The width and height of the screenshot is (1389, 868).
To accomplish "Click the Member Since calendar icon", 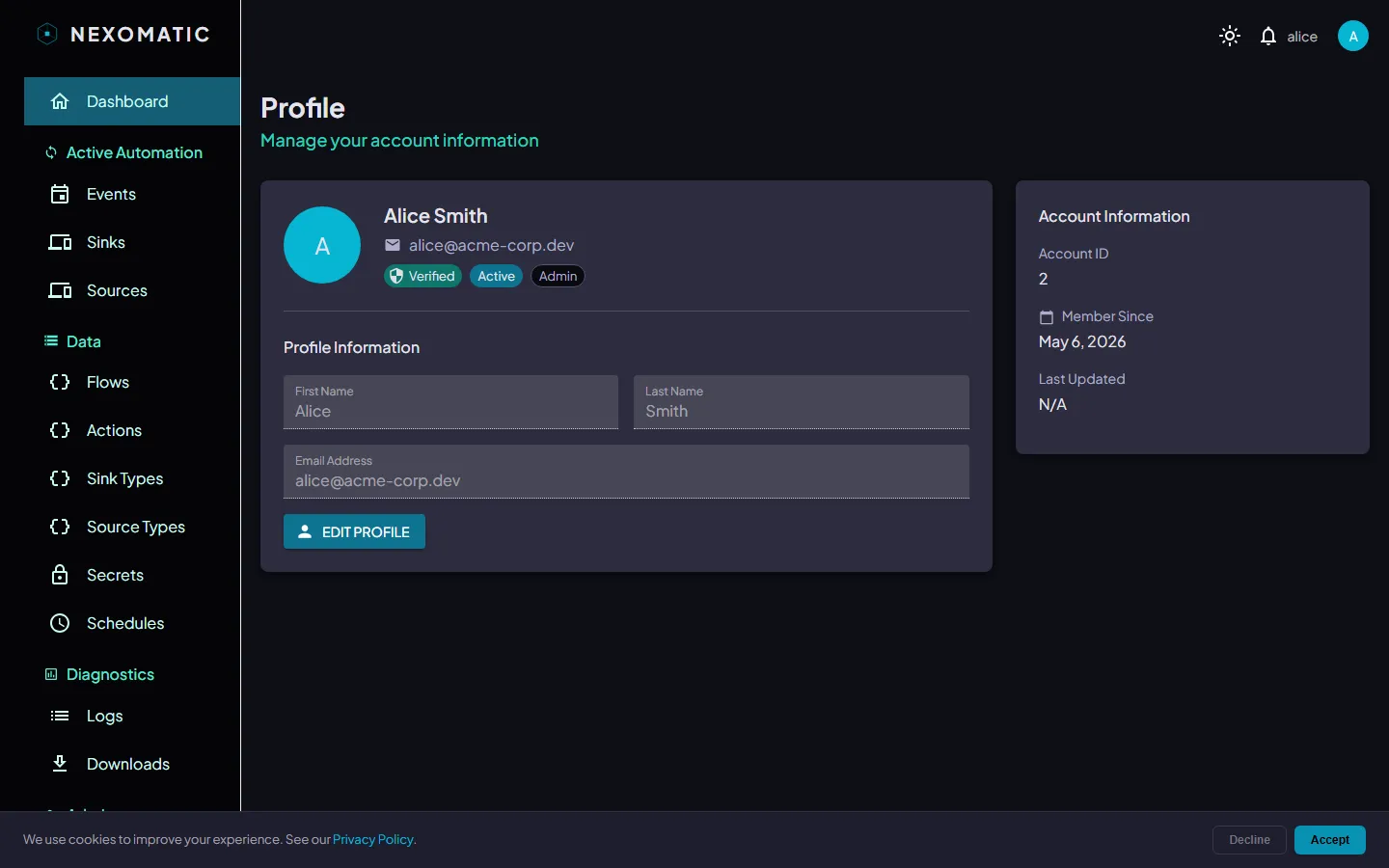I will 1047,316.
